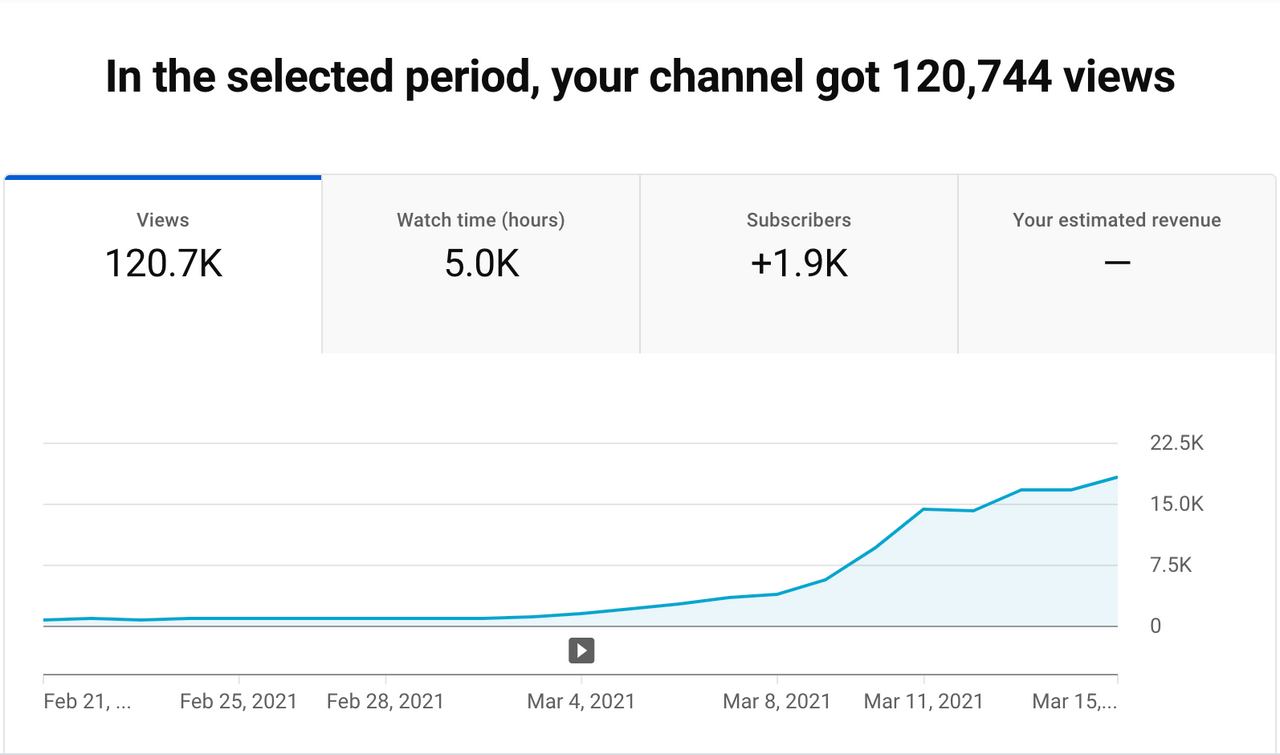Image resolution: width=1280 pixels, height=755 pixels.
Task: Click the headline showing 120,744 views
Action: coord(639,75)
